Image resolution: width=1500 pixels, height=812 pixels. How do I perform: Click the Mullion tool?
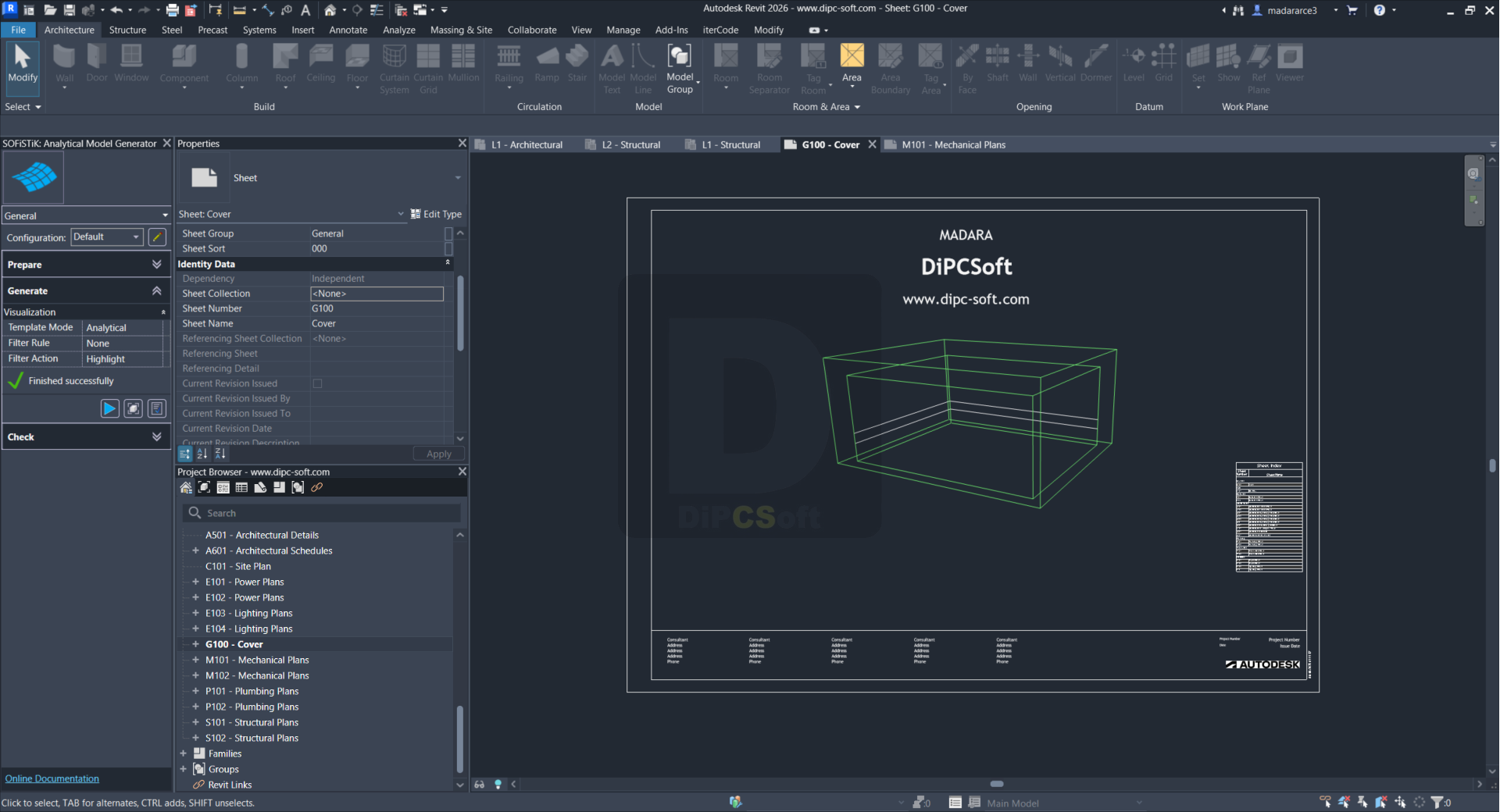coord(463,63)
